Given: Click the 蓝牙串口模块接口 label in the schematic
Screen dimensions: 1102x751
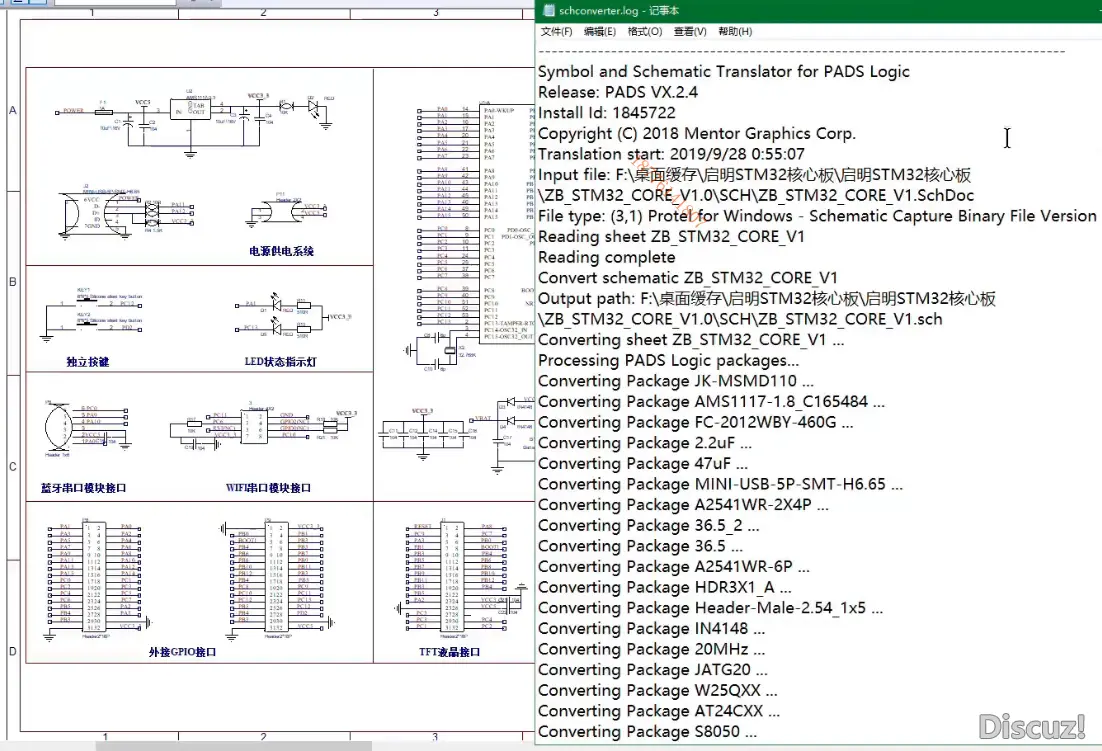Looking at the screenshot, I should [84, 488].
